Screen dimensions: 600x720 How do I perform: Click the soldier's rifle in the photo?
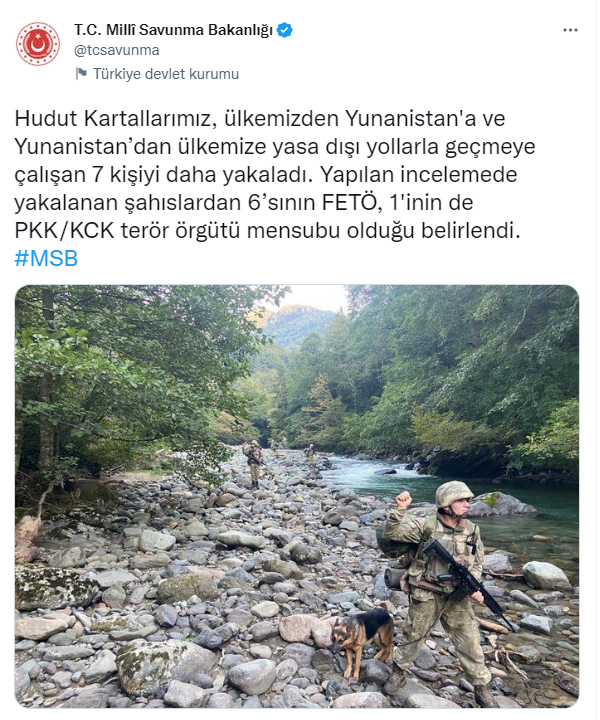click(466, 579)
